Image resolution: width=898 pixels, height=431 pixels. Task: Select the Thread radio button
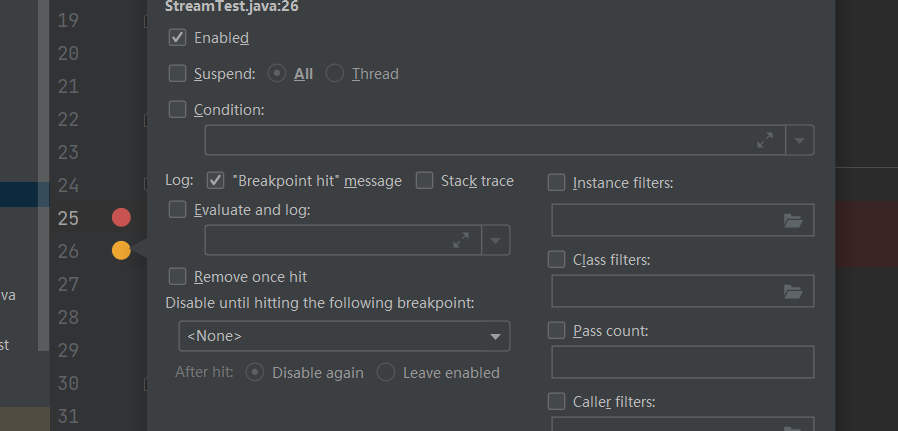(335, 73)
